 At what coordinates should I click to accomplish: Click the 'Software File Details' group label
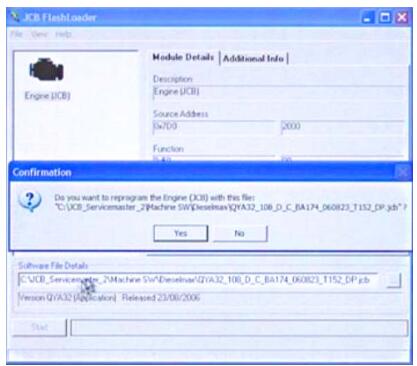pos(53,266)
